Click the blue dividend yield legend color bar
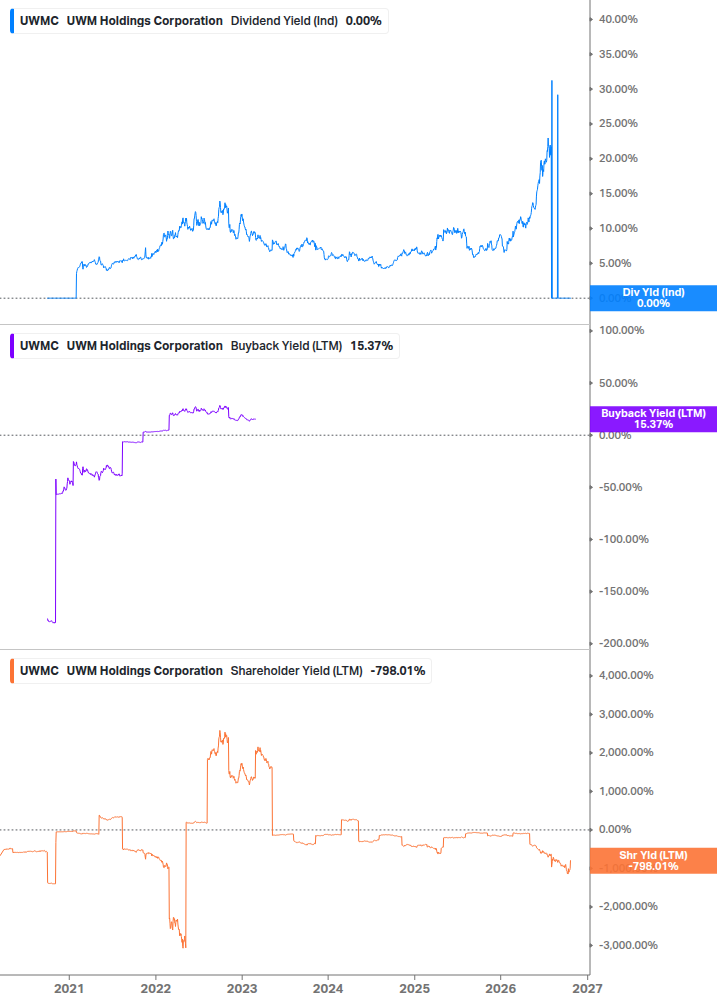Viewport: 717px width, 1005px height. click(12, 21)
